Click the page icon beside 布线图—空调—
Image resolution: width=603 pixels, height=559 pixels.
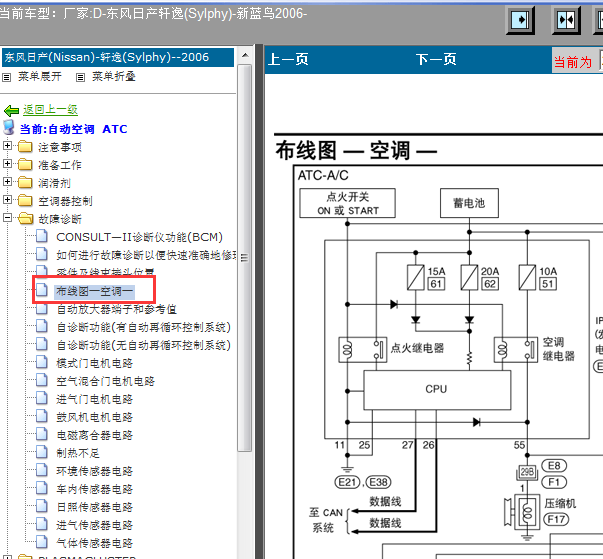tap(42, 290)
